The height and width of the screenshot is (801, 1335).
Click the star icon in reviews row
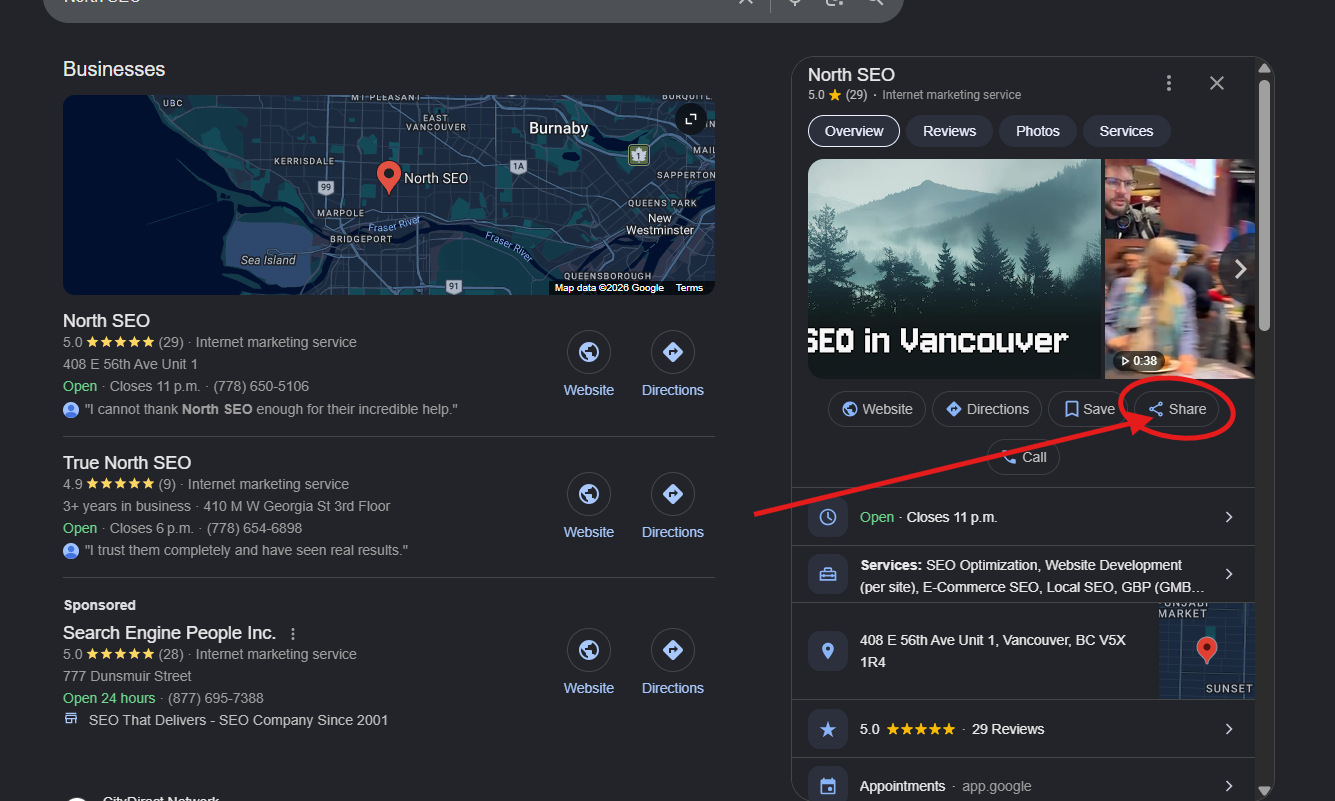pyautogui.click(x=828, y=729)
